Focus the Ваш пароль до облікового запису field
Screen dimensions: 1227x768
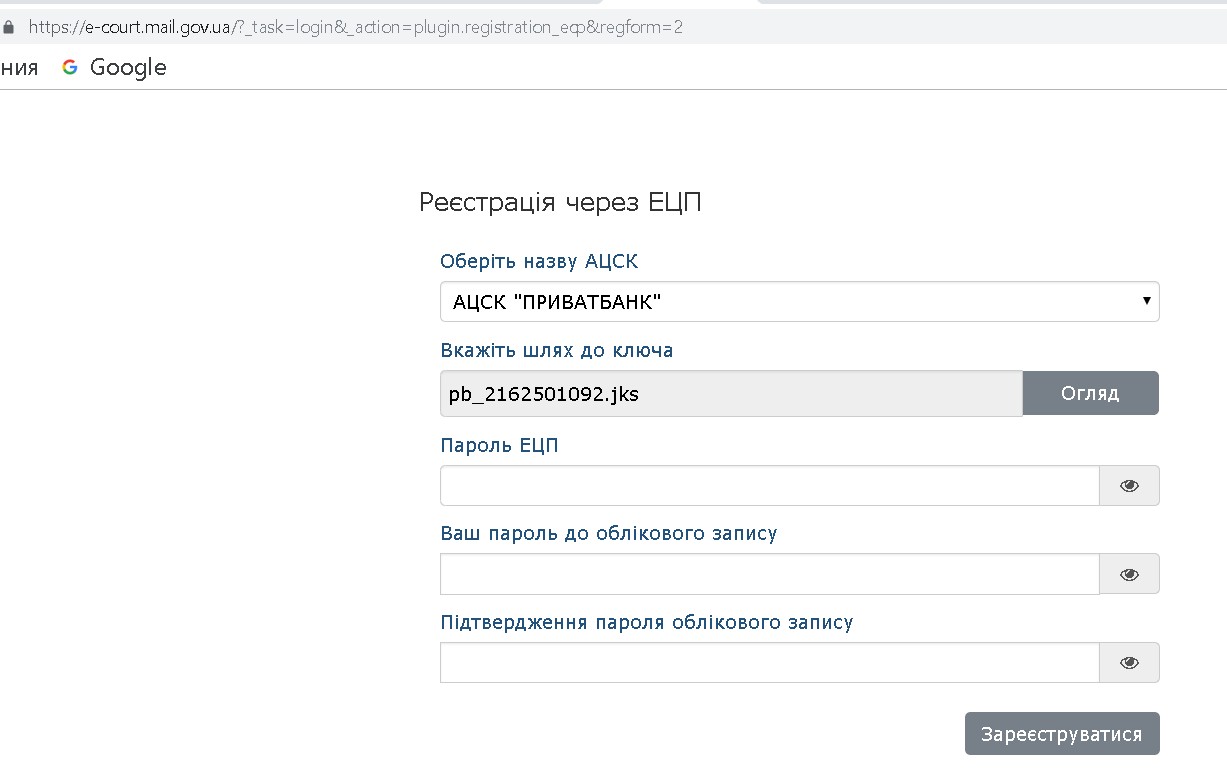(770, 574)
